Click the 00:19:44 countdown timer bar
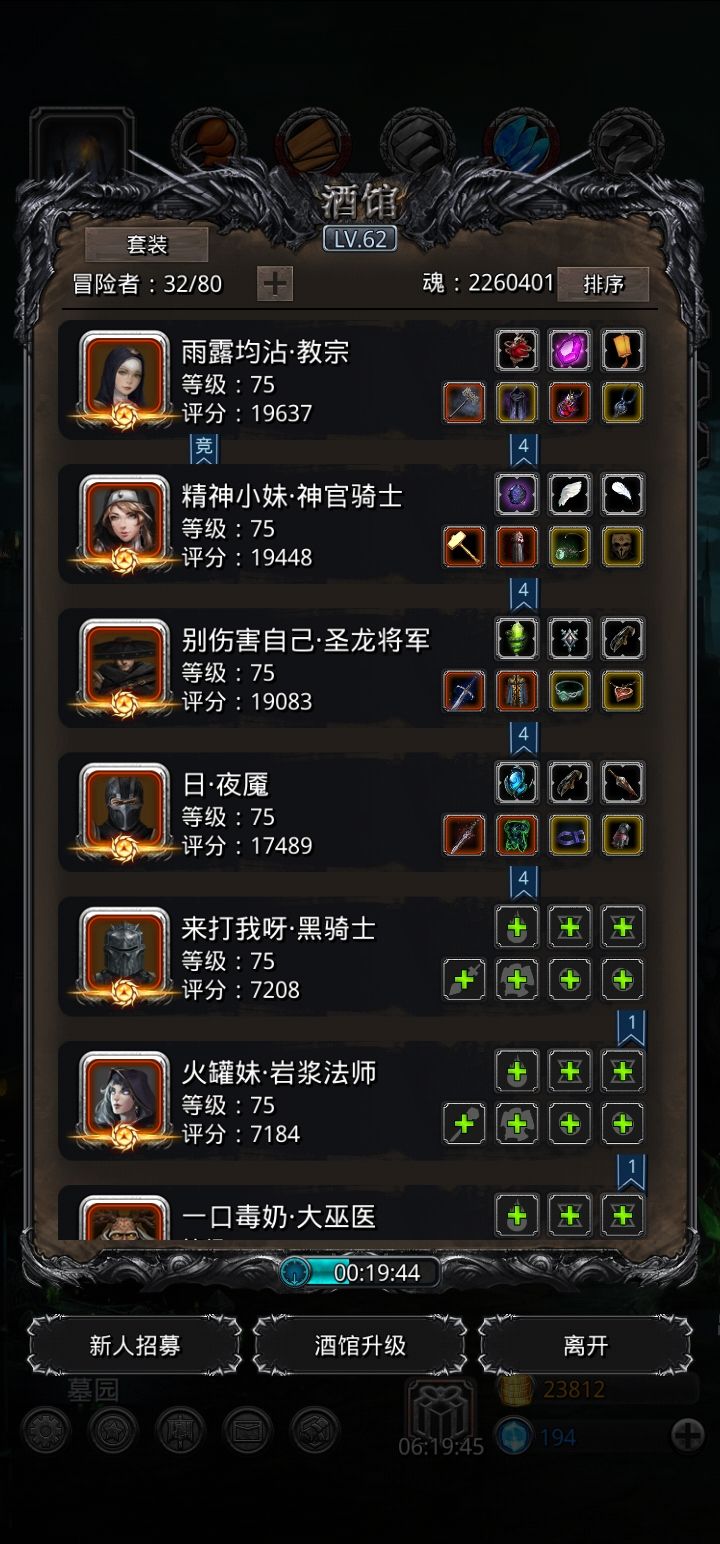 (x=360, y=1272)
